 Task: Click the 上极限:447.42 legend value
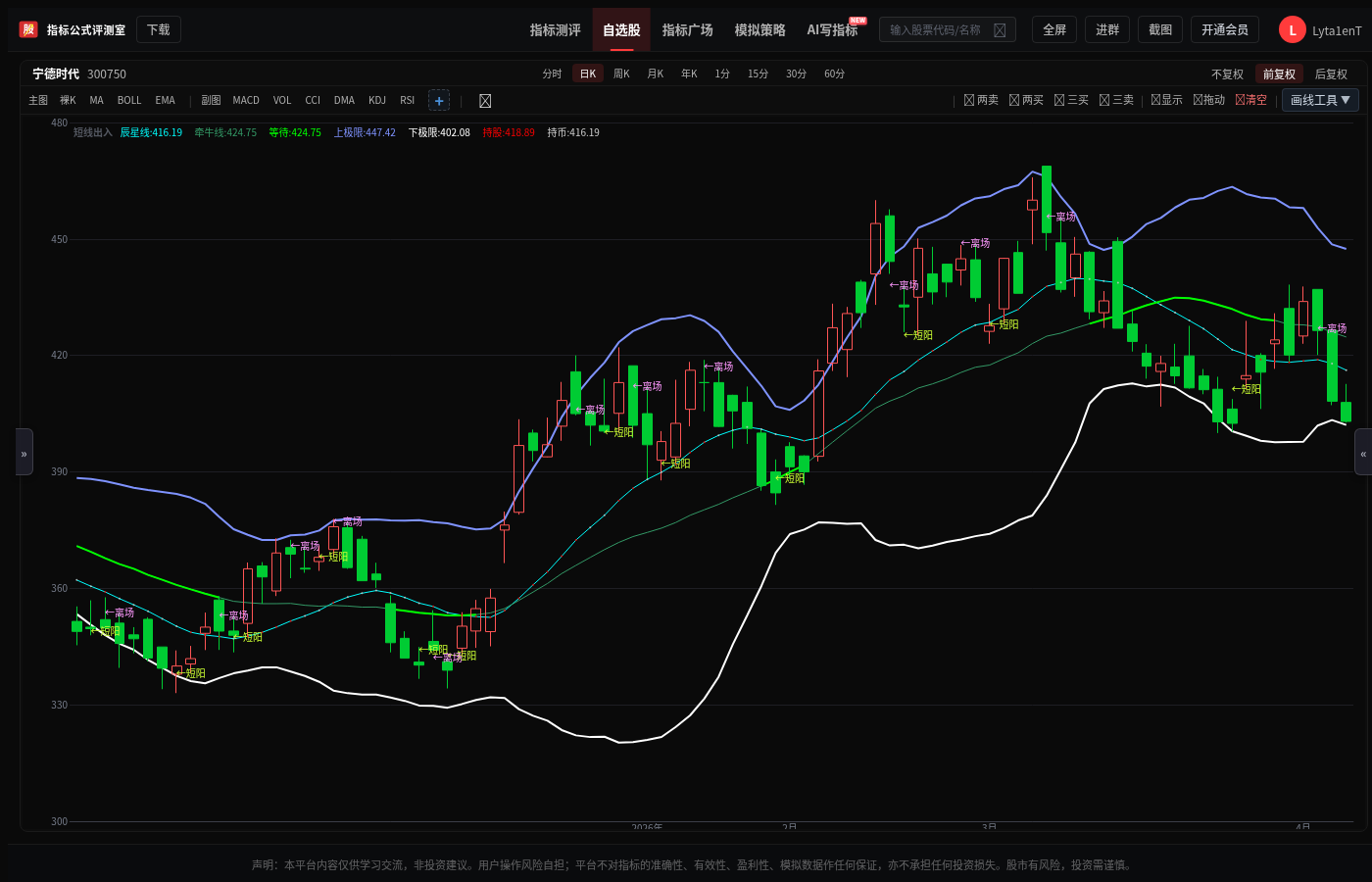[365, 133]
